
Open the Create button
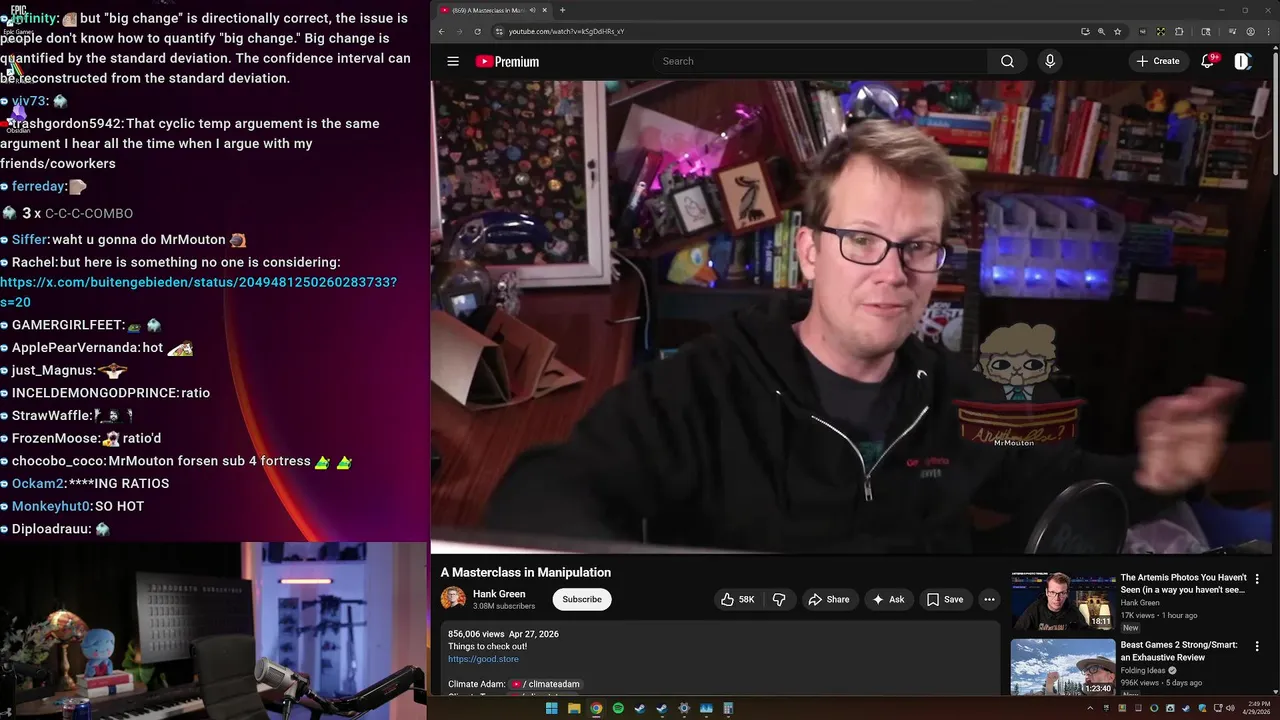(x=1157, y=61)
